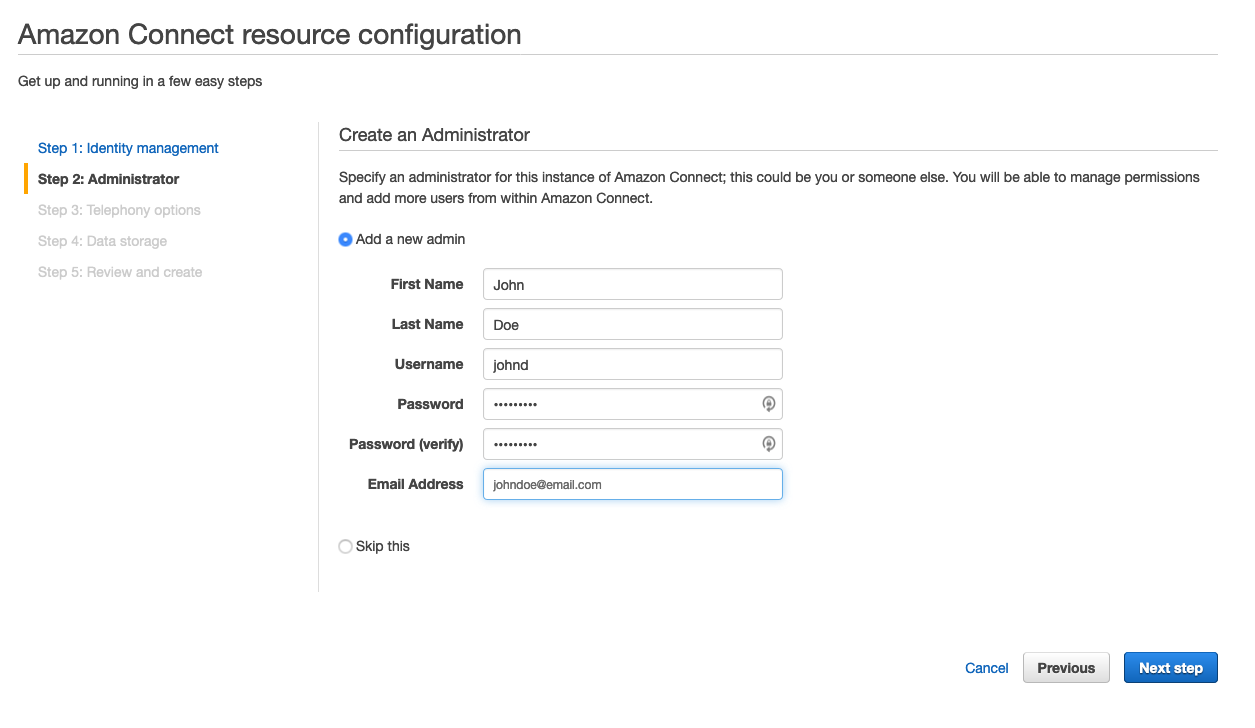The image size is (1255, 728).
Task: Click the password manager icon in Password field
Action: pyautogui.click(x=768, y=404)
